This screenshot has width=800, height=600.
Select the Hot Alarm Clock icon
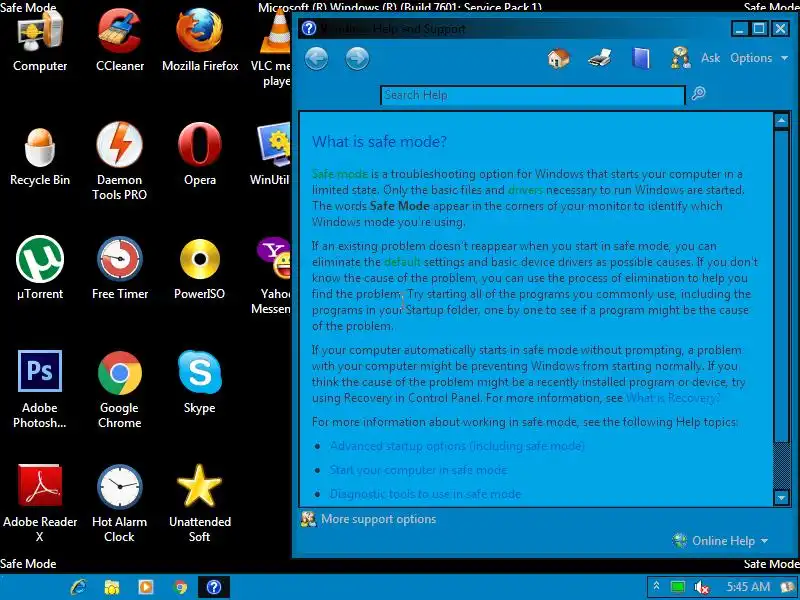coord(120,504)
